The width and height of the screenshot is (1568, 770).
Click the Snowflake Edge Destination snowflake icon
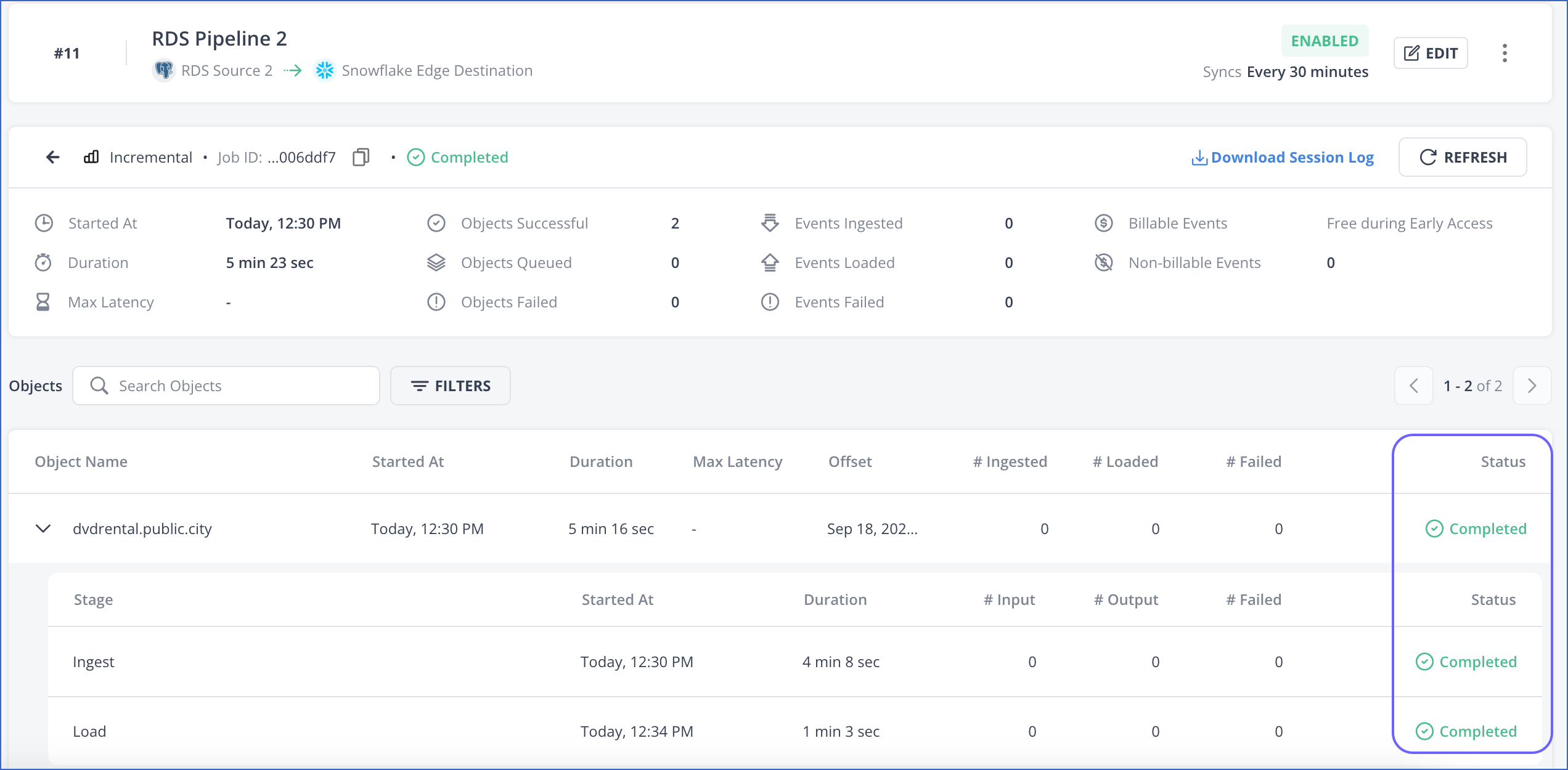pos(324,70)
